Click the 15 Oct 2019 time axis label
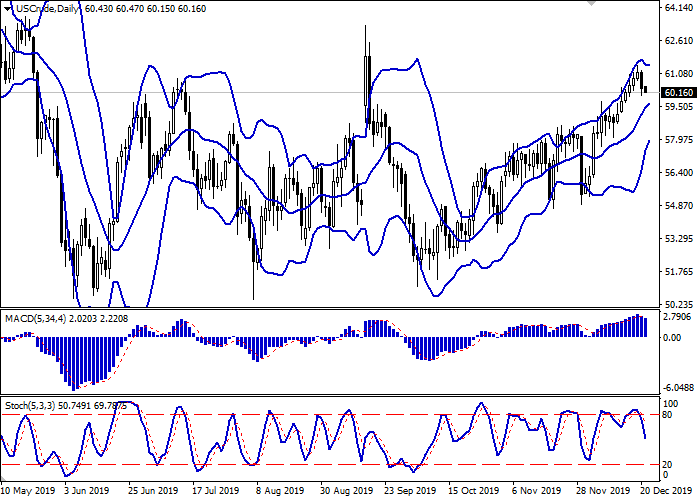The width and height of the screenshot is (700, 500). pos(473,491)
